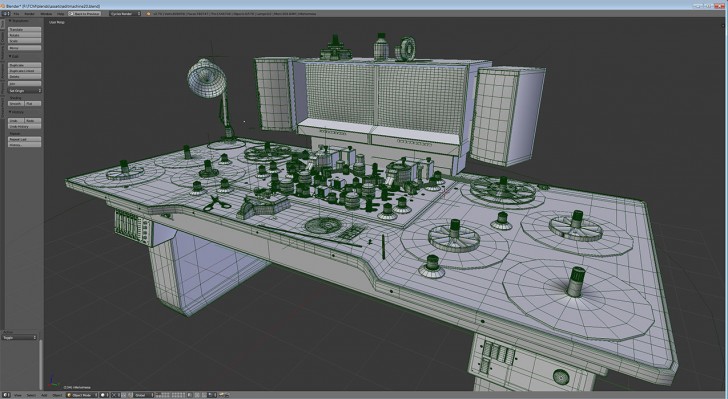728x399 pixels.
Task: Click the Redo button
Action: [x=33, y=121]
